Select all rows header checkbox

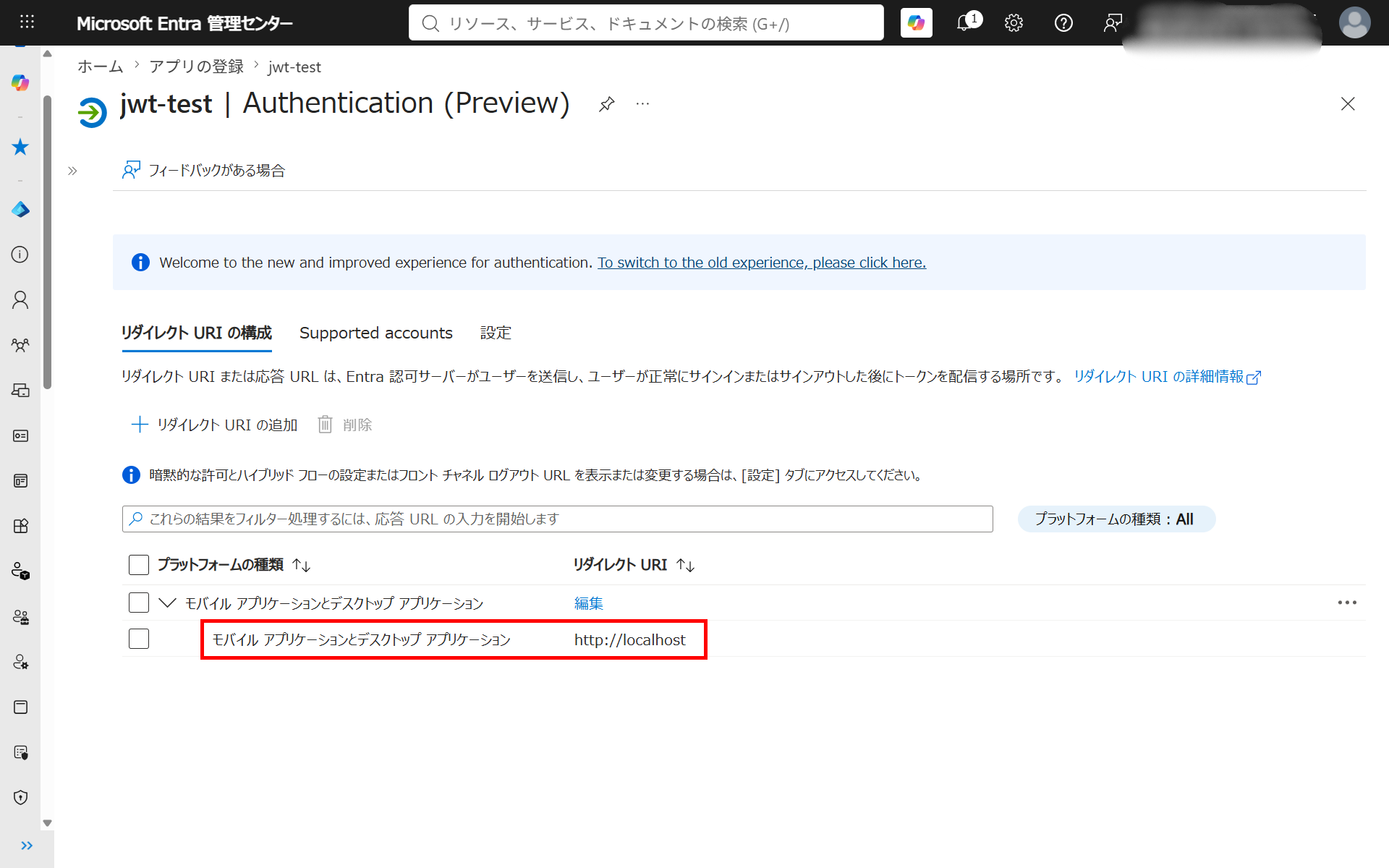pos(139,565)
